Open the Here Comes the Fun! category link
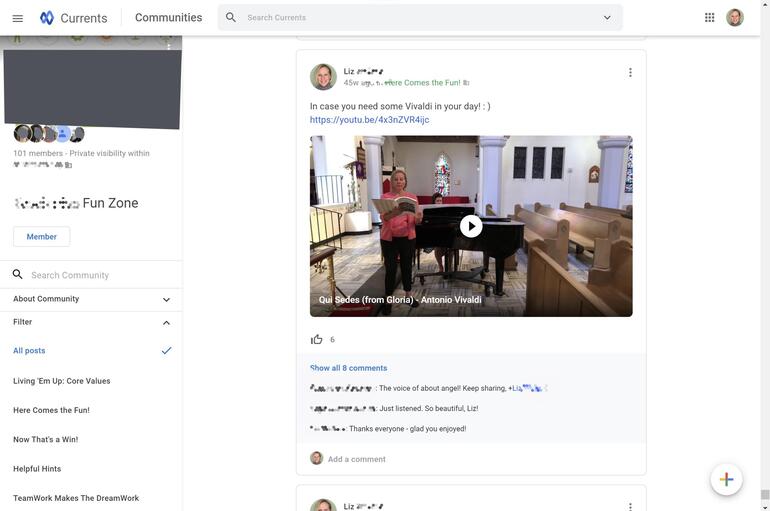This screenshot has height=511, width=770. 423,83
